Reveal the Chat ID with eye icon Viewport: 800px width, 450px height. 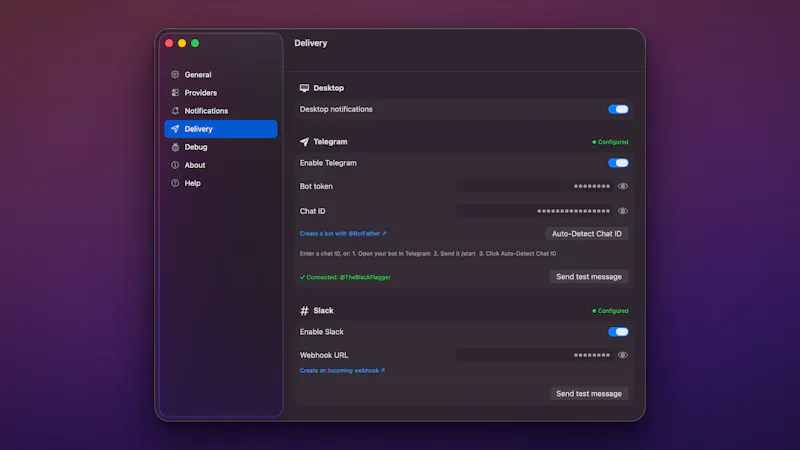point(622,211)
